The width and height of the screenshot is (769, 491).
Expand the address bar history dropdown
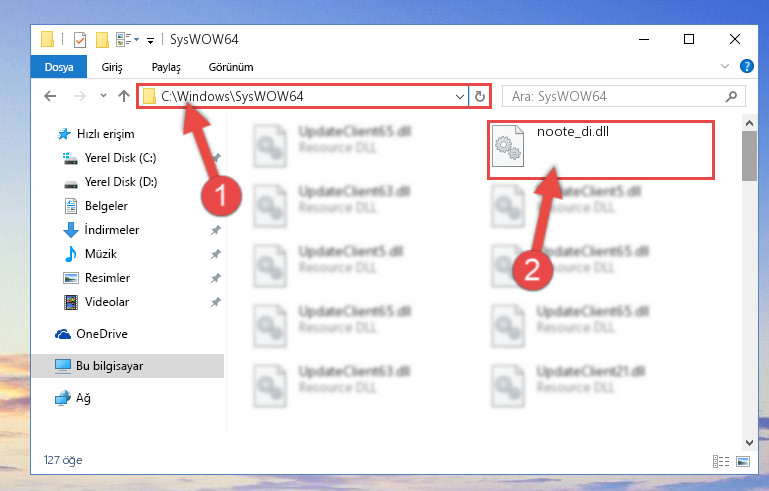pos(460,97)
